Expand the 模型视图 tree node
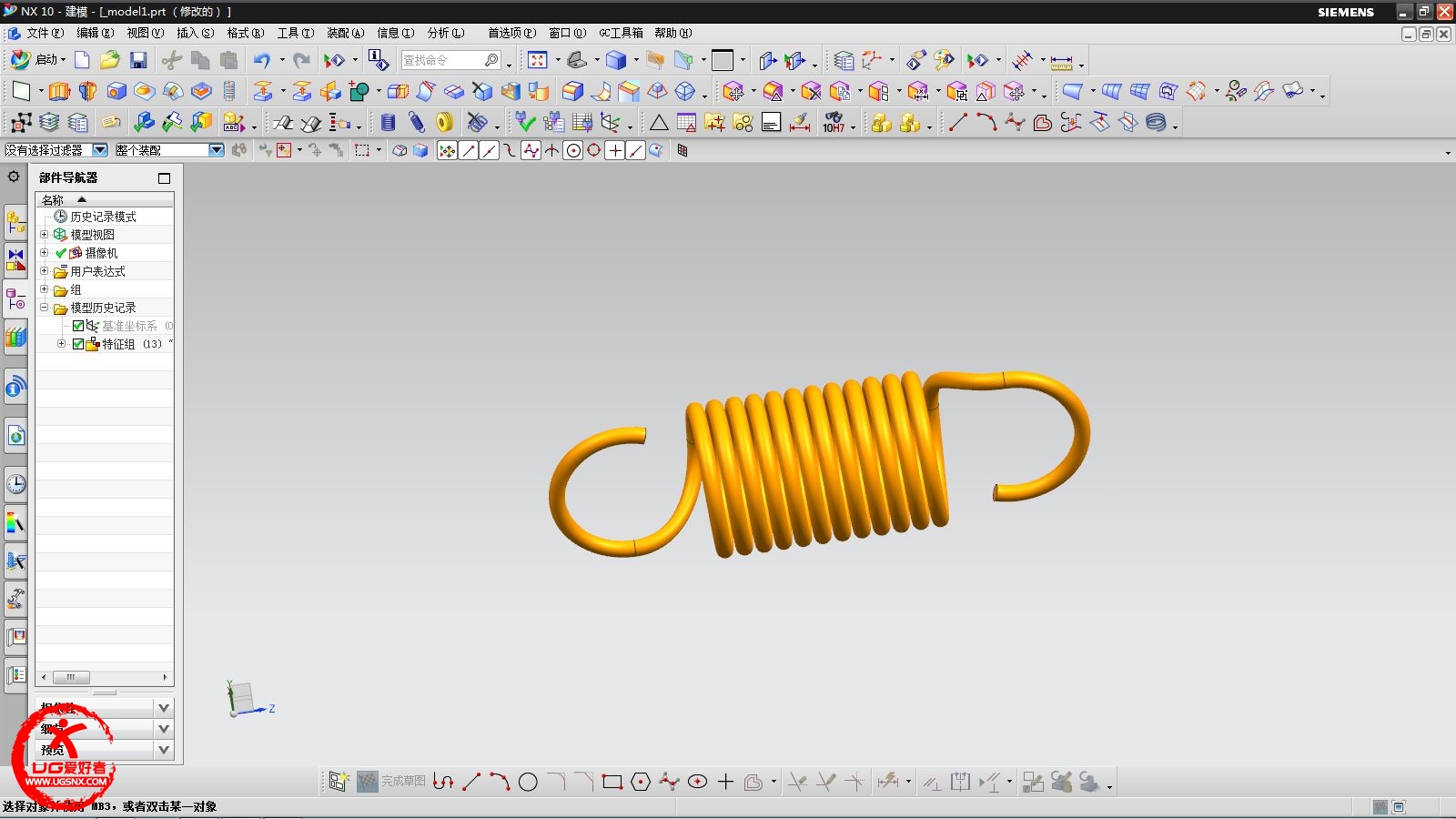This screenshot has width=1456, height=819. (44, 235)
